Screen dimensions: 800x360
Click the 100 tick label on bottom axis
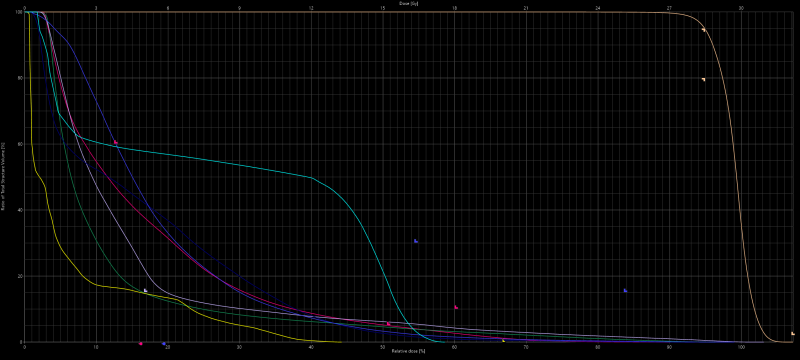(741, 347)
